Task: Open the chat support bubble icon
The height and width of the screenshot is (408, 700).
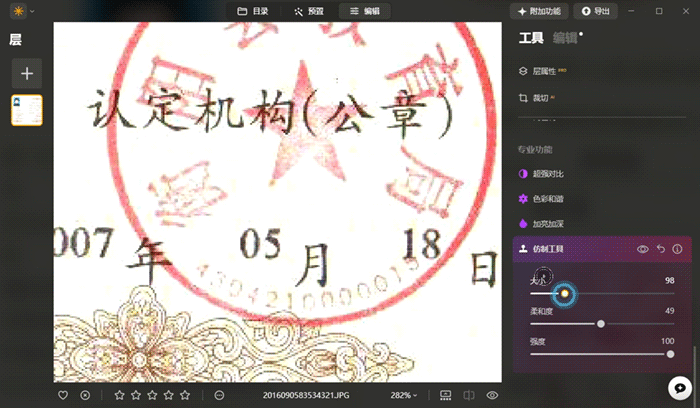Action: [x=679, y=388]
